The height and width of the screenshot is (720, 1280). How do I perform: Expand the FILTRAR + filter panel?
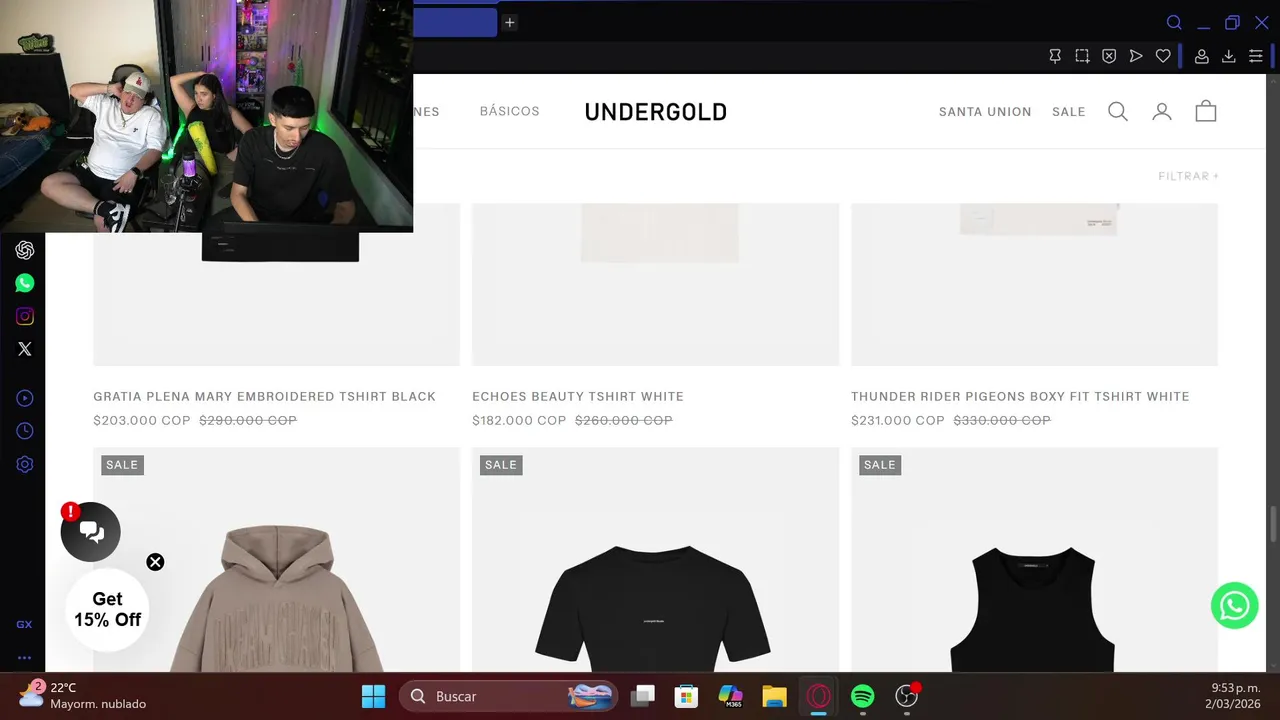pos(1189,176)
